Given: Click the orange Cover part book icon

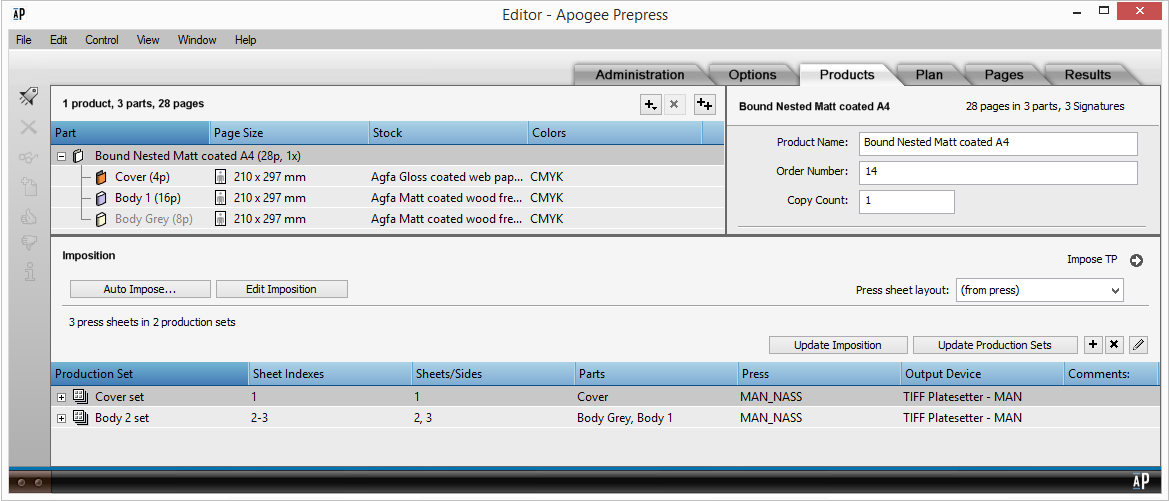Looking at the screenshot, I should pyautogui.click(x=102, y=178).
